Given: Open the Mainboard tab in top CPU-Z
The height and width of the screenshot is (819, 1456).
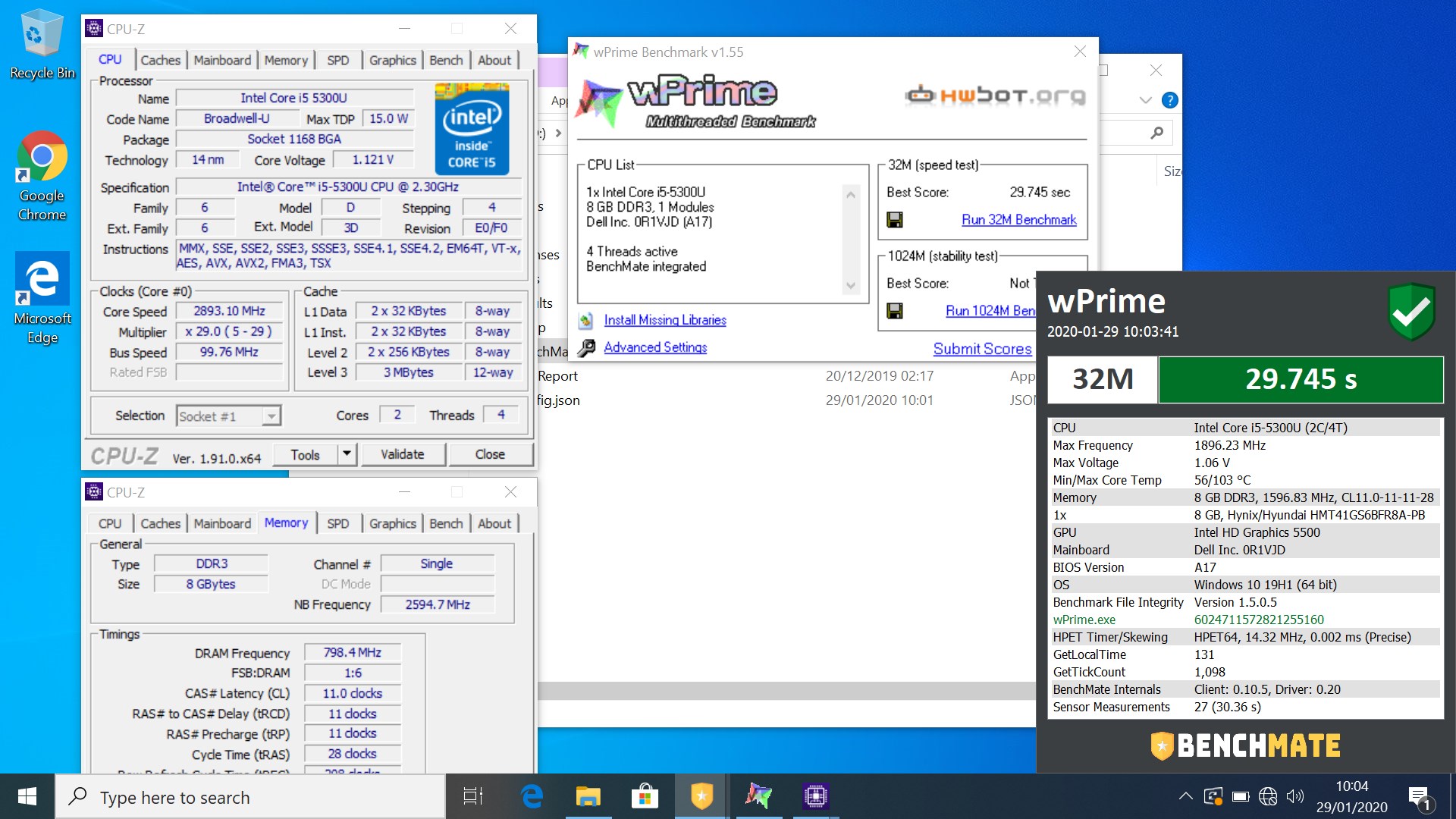Looking at the screenshot, I should 222,60.
